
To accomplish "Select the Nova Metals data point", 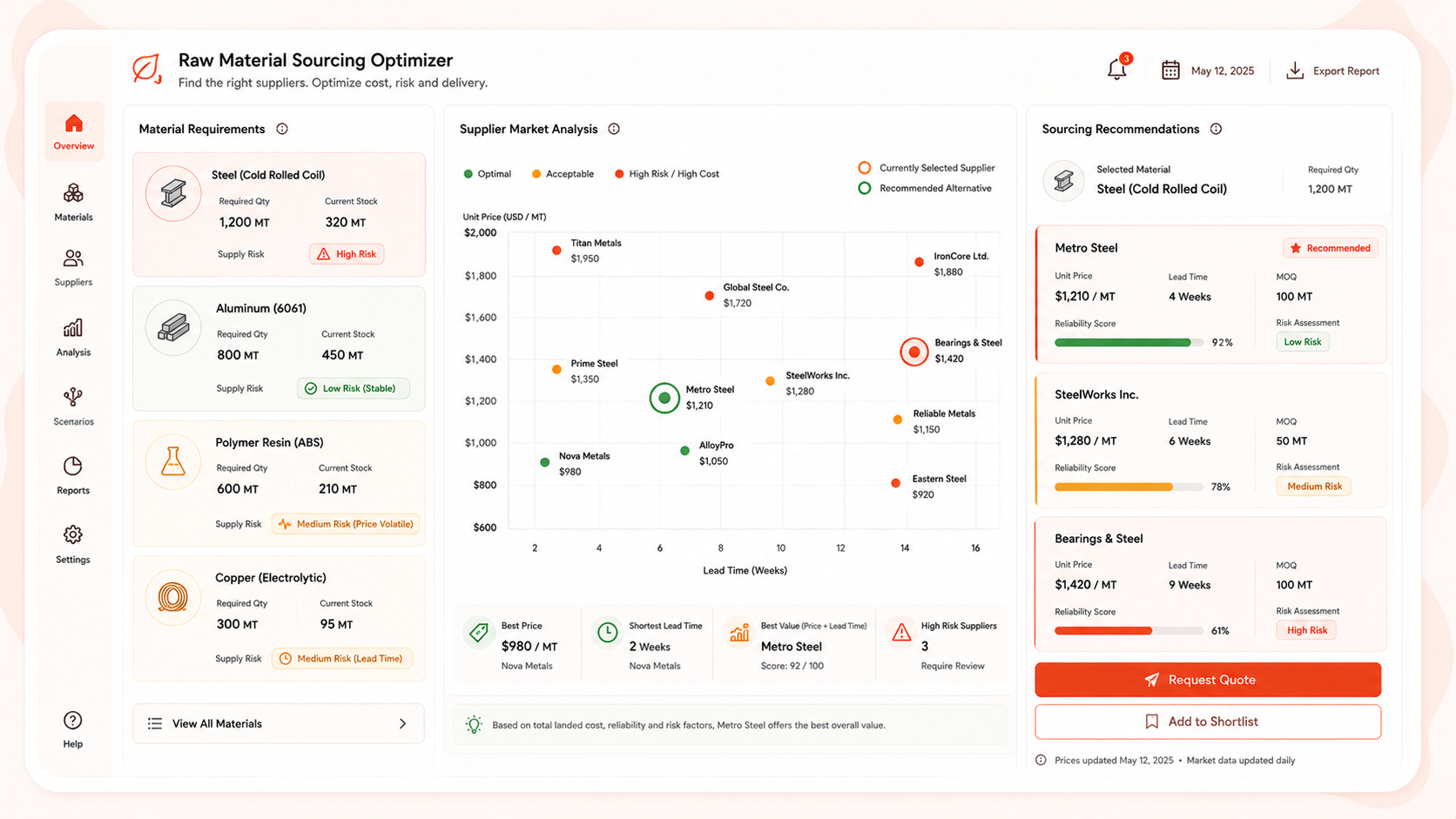I will pyautogui.click(x=545, y=462).
